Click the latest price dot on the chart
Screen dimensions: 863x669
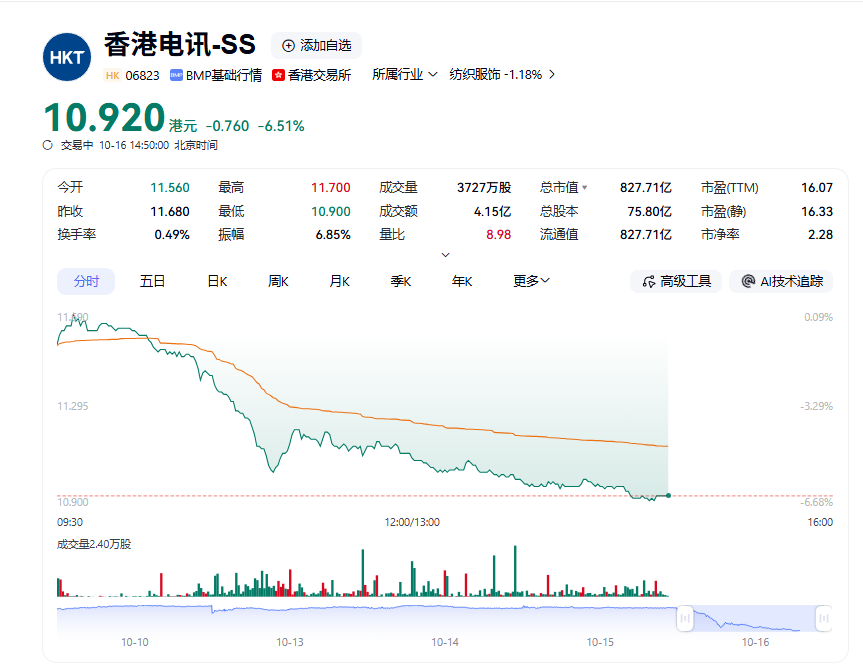[668, 496]
